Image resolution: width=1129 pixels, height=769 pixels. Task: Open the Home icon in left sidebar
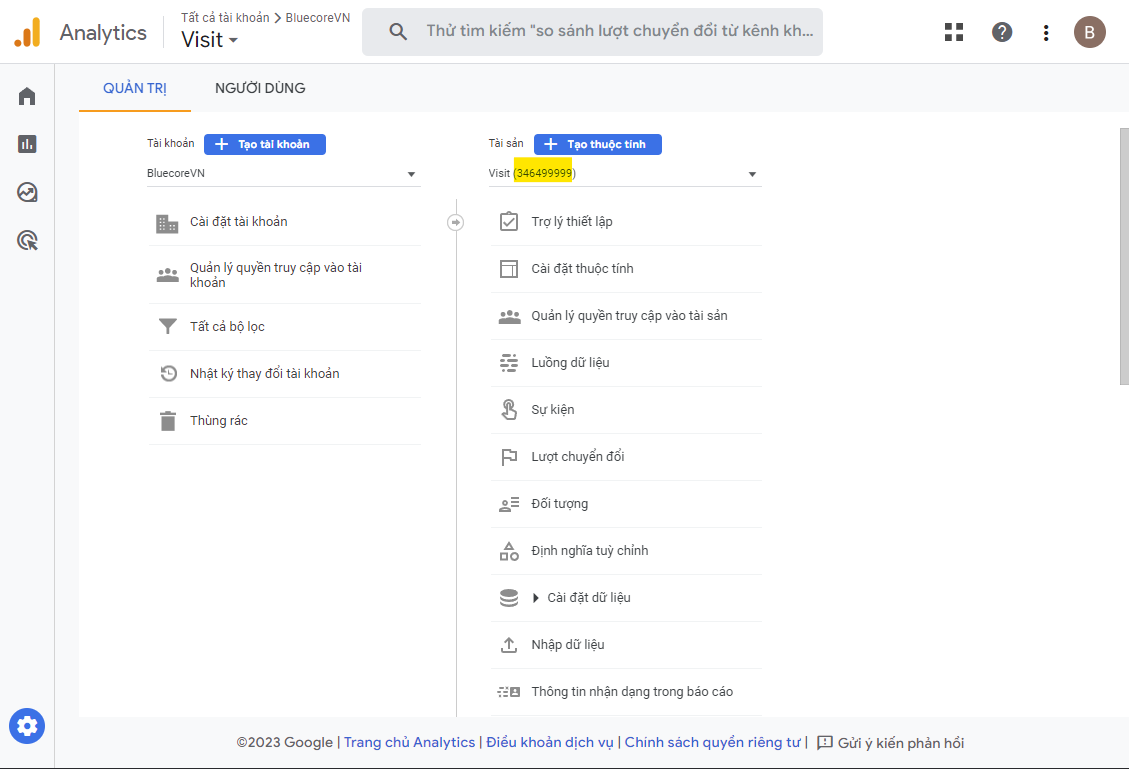pyautogui.click(x=27, y=96)
